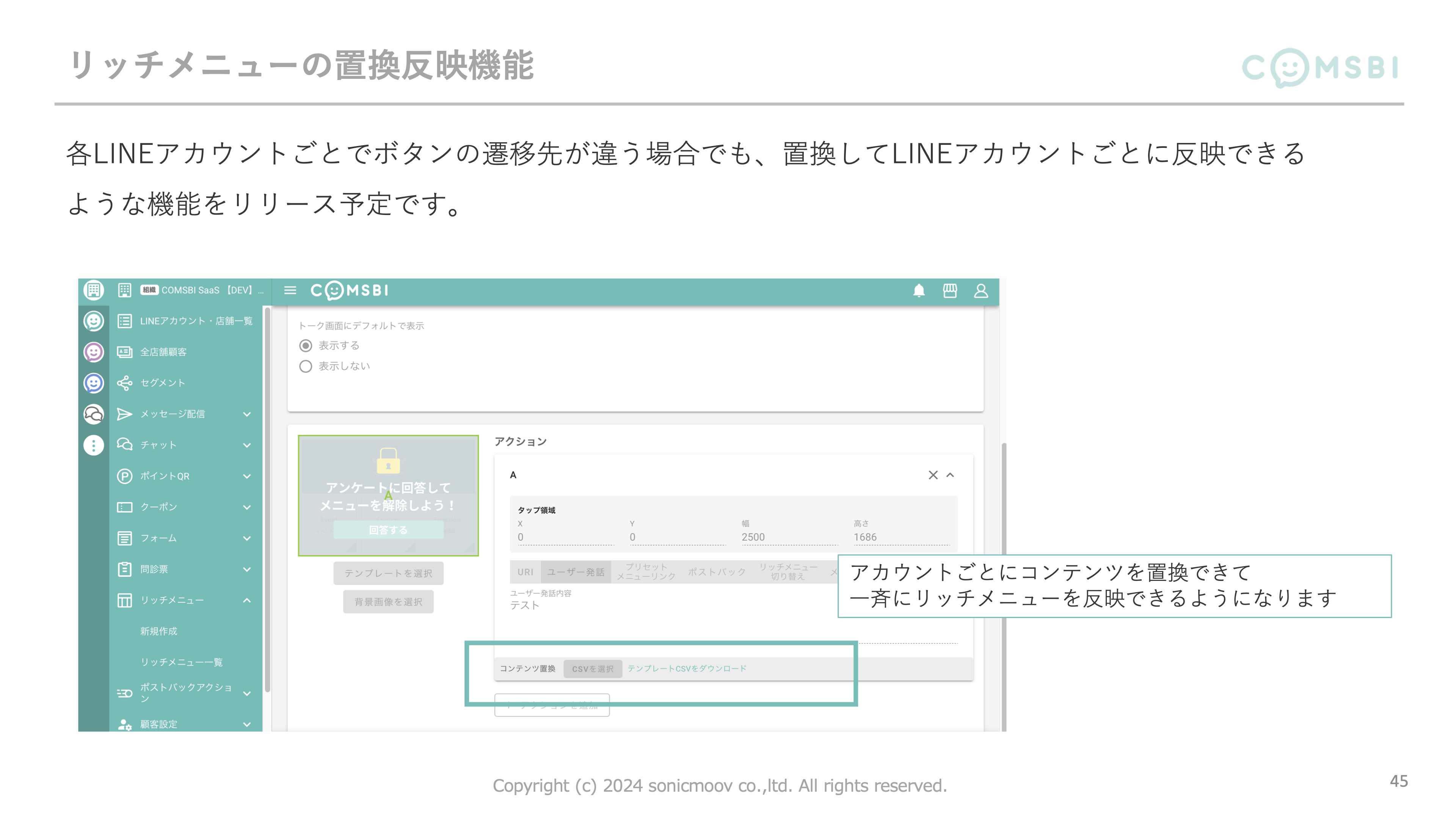Click the notification bell icon
The height and width of the screenshot is (819, 1456).
point(919,290)
